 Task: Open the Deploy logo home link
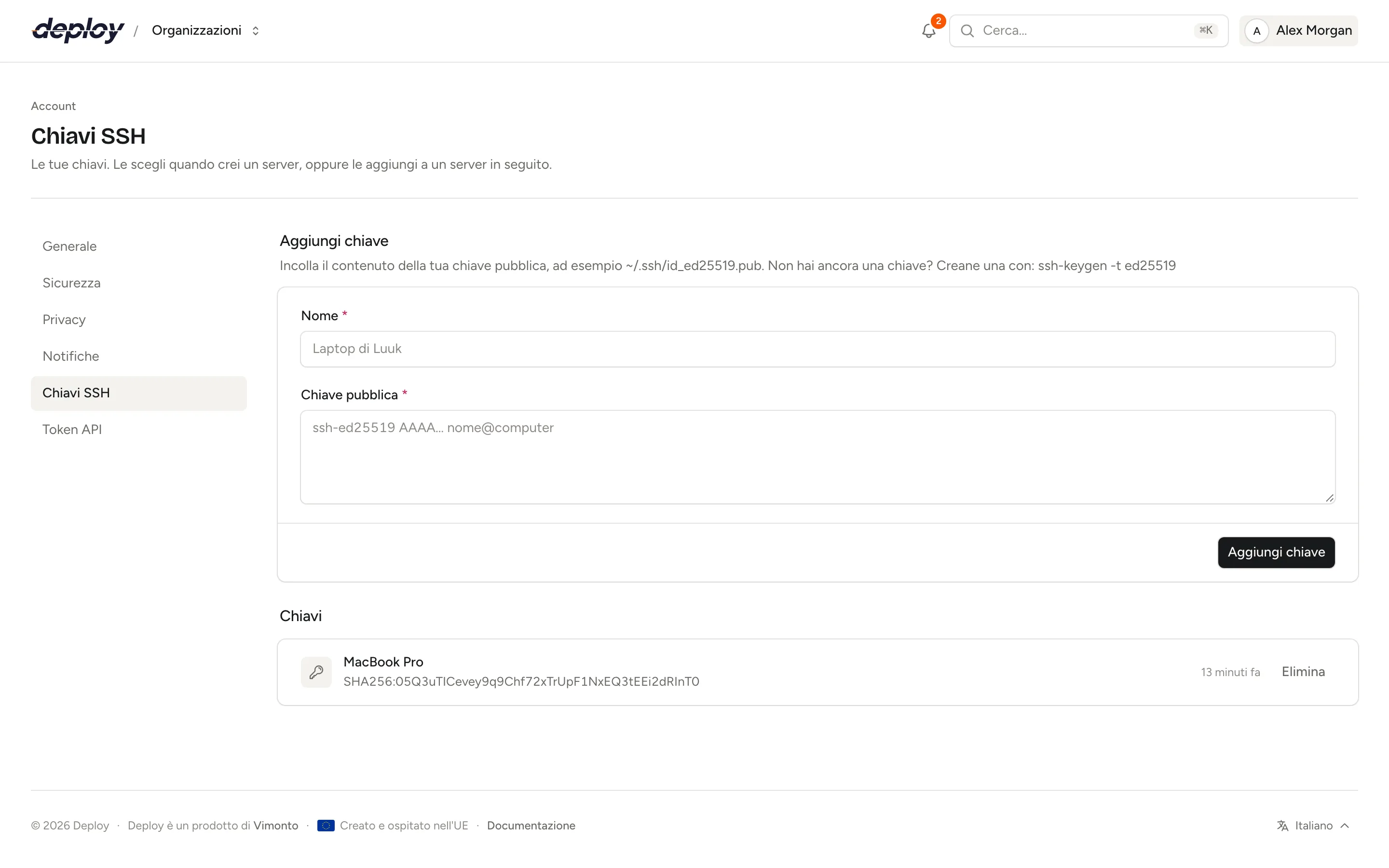point(78,30)
